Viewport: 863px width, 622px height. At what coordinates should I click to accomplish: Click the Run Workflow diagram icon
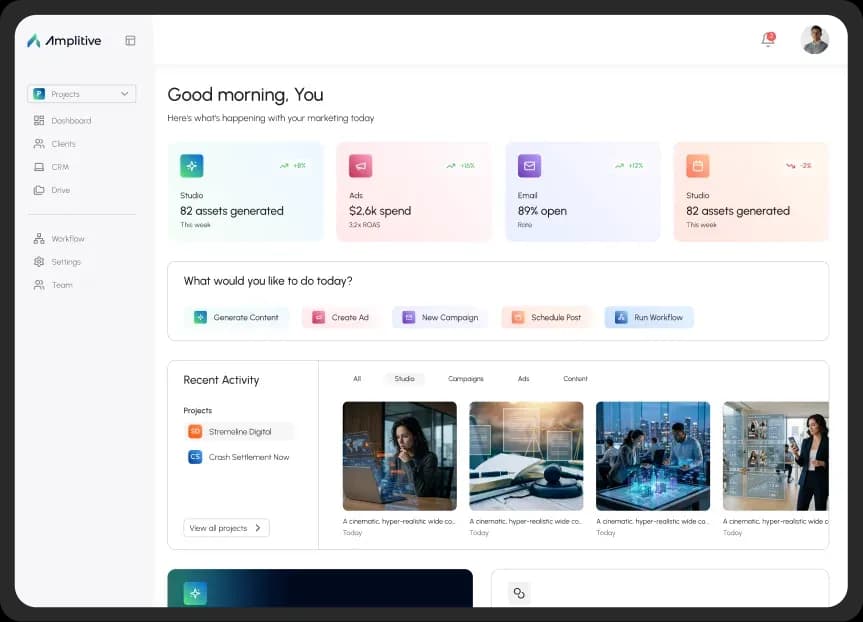click(621, 317)
